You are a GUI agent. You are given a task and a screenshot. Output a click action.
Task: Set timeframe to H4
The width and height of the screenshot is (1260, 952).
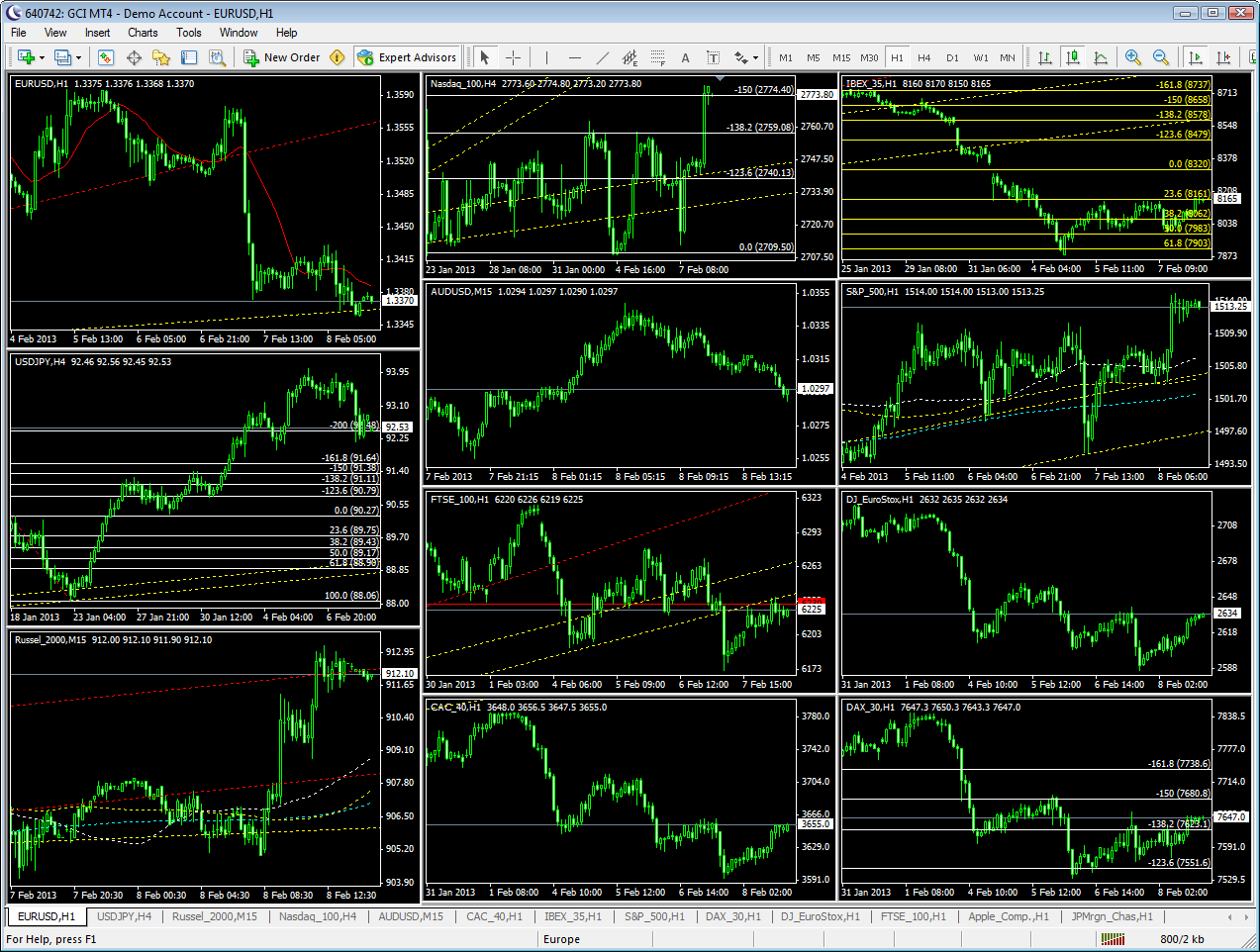coord(924,57)
